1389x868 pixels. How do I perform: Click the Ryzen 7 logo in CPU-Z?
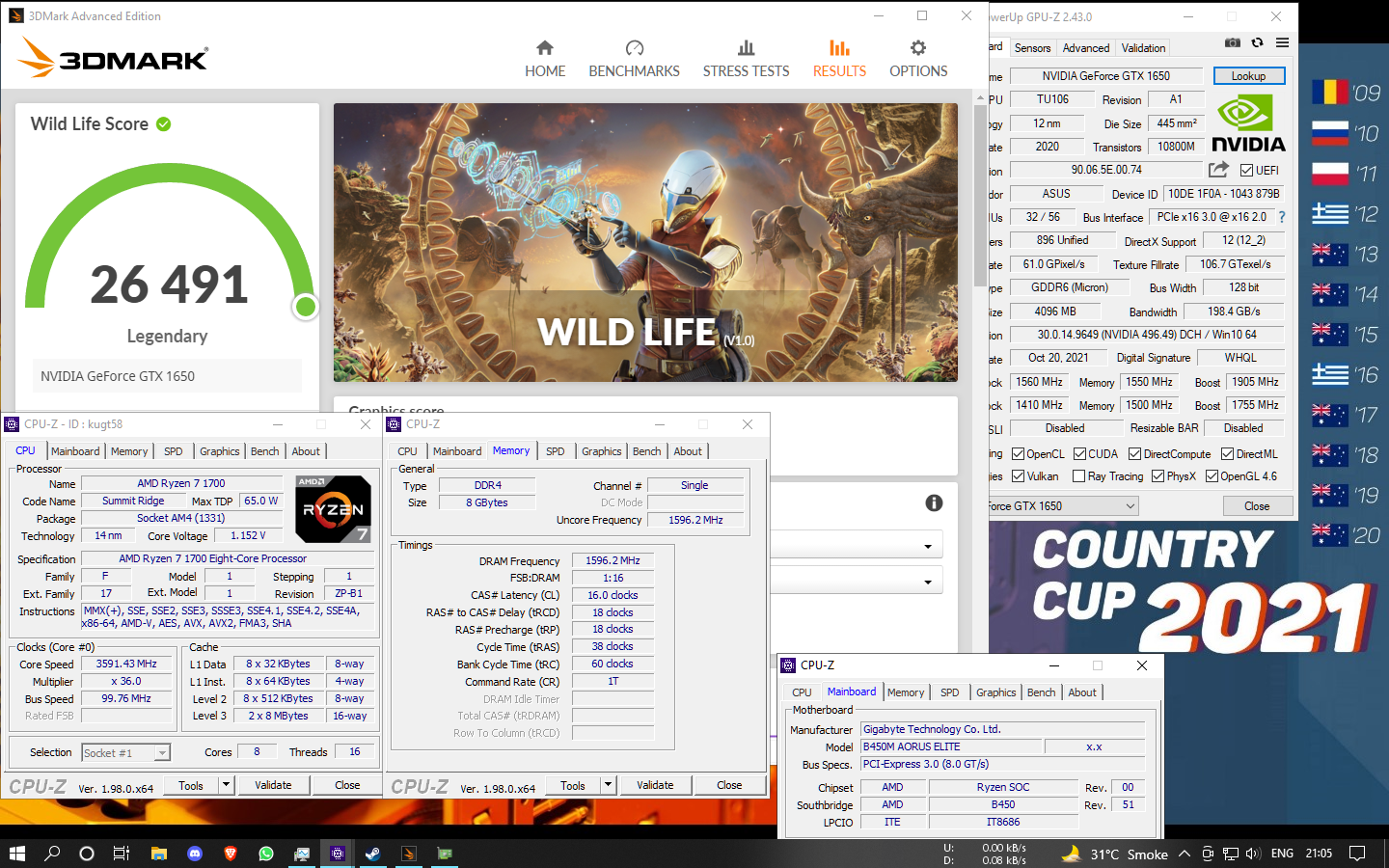point(333,508)
